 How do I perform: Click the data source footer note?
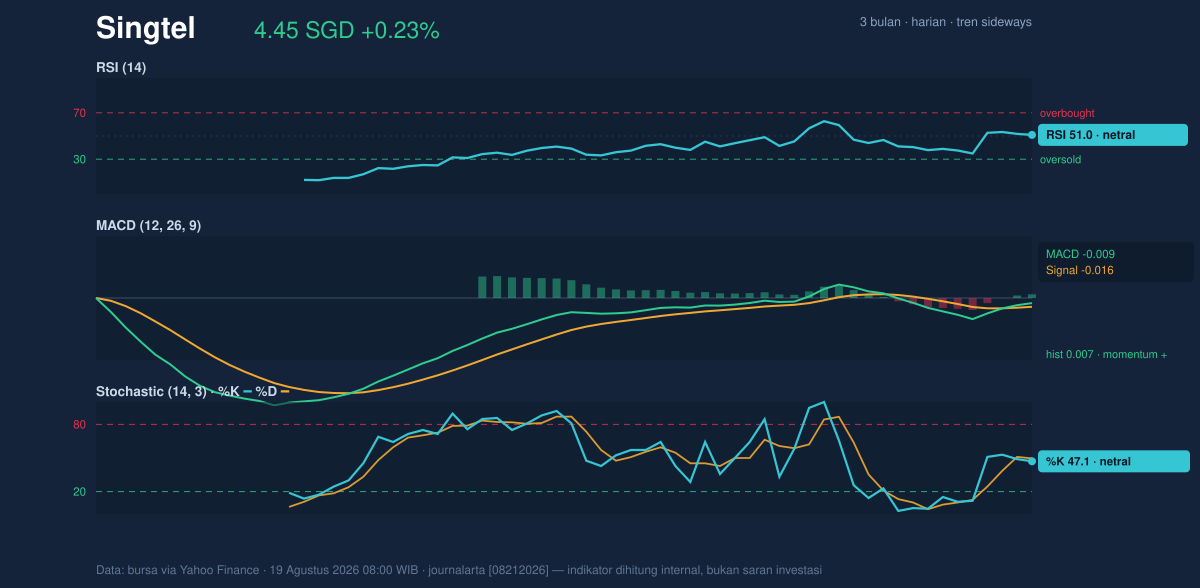tap(459, 570)
